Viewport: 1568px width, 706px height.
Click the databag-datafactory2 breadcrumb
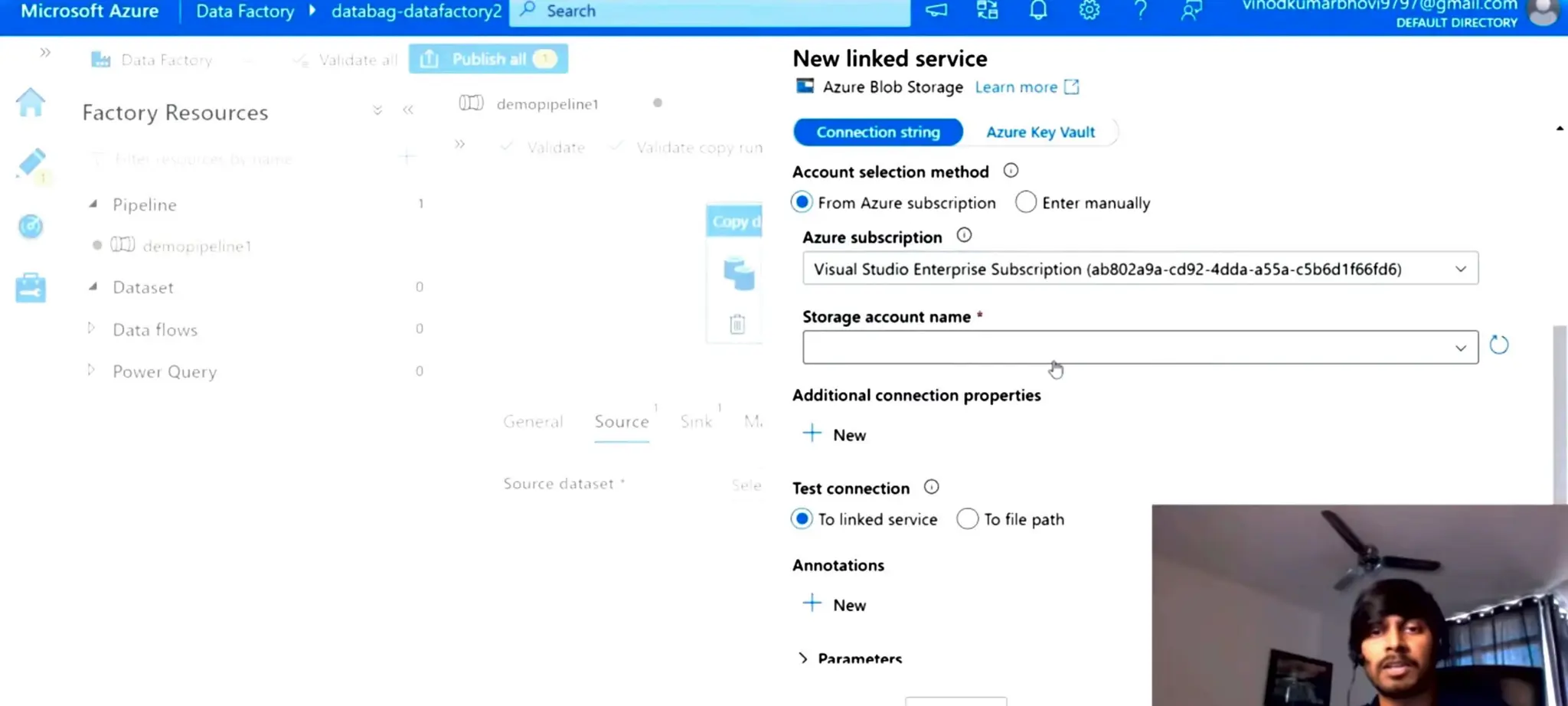416,11
